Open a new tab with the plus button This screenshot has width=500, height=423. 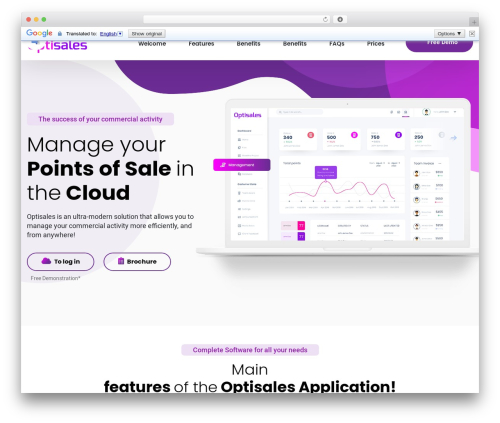tap(474, 22)
